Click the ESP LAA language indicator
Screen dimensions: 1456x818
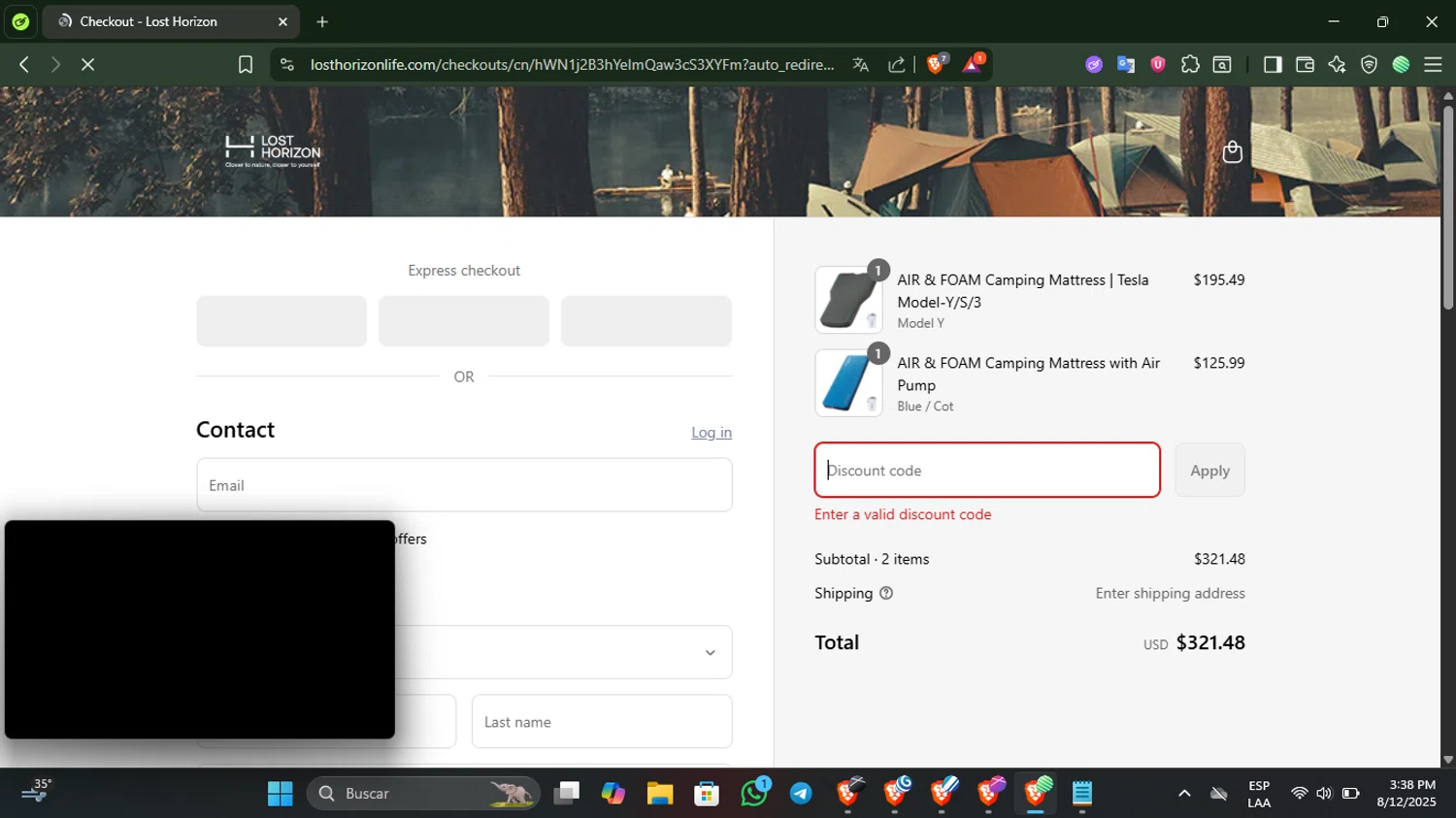coord(1259,794)
